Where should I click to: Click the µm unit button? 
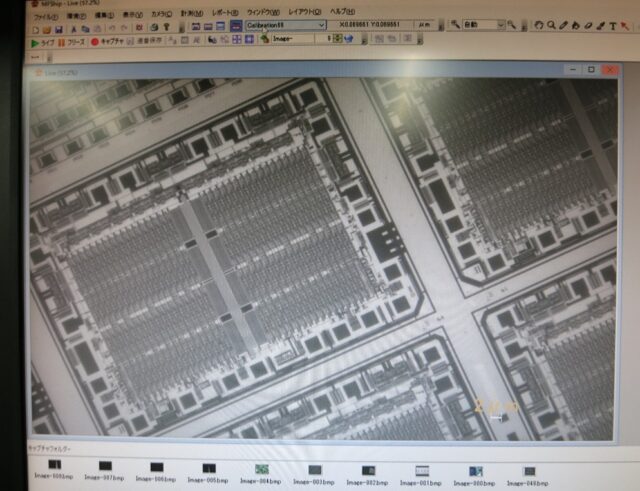(x=425, y=24)
